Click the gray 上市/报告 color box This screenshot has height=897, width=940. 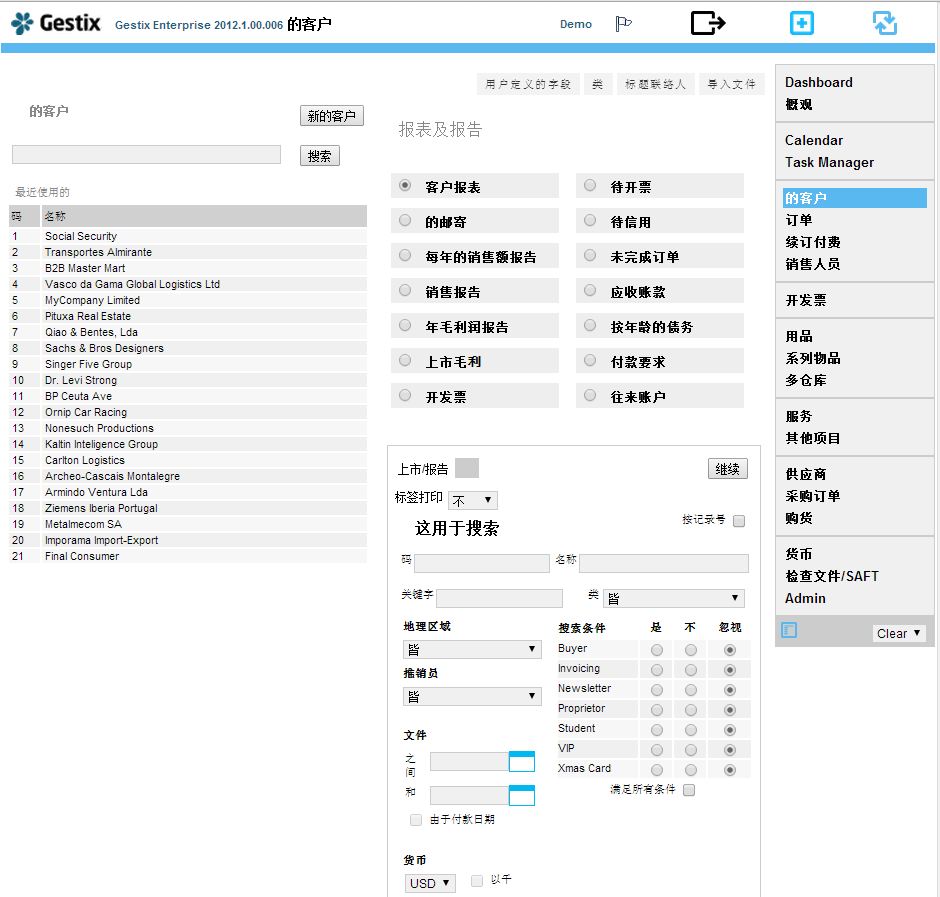(x=467, y=468)
